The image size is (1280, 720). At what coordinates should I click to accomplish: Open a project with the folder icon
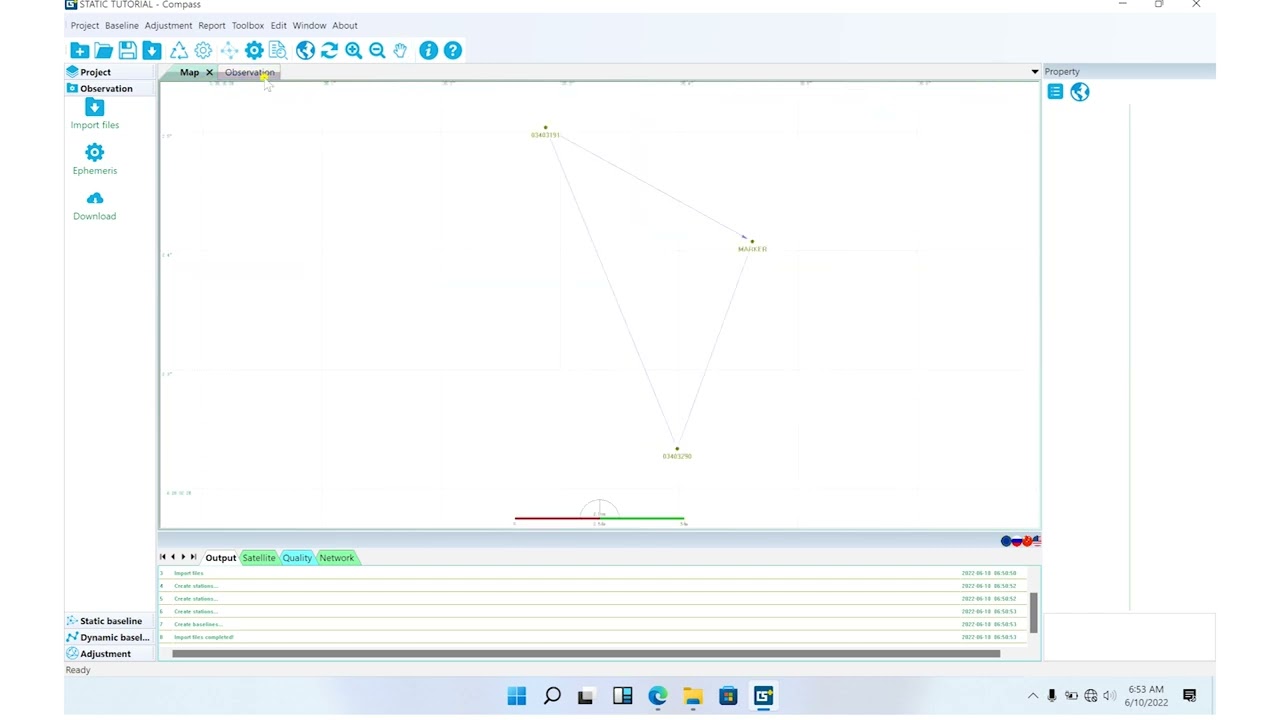(x=103, y=50)
